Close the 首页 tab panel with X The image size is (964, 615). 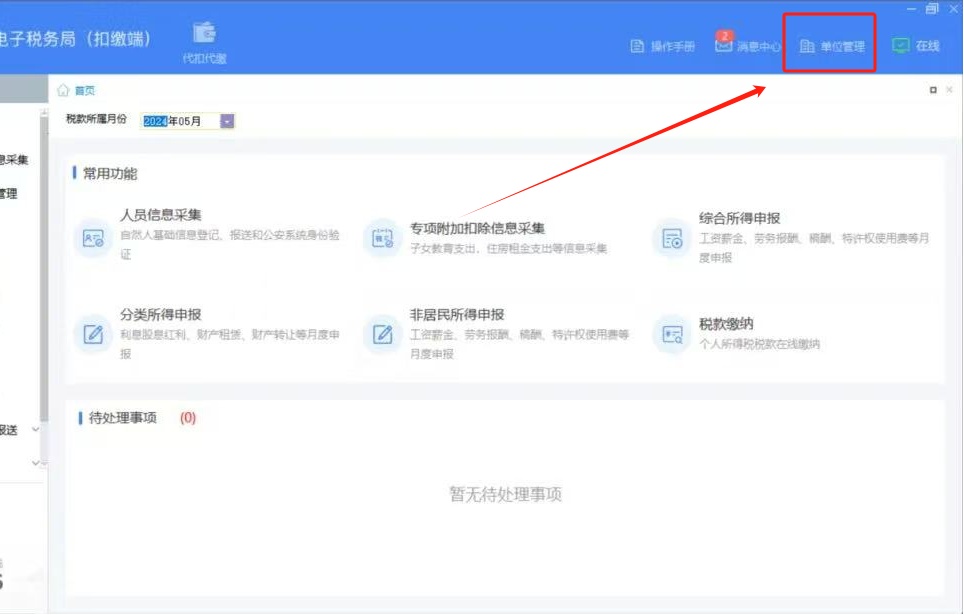(949, 90)
